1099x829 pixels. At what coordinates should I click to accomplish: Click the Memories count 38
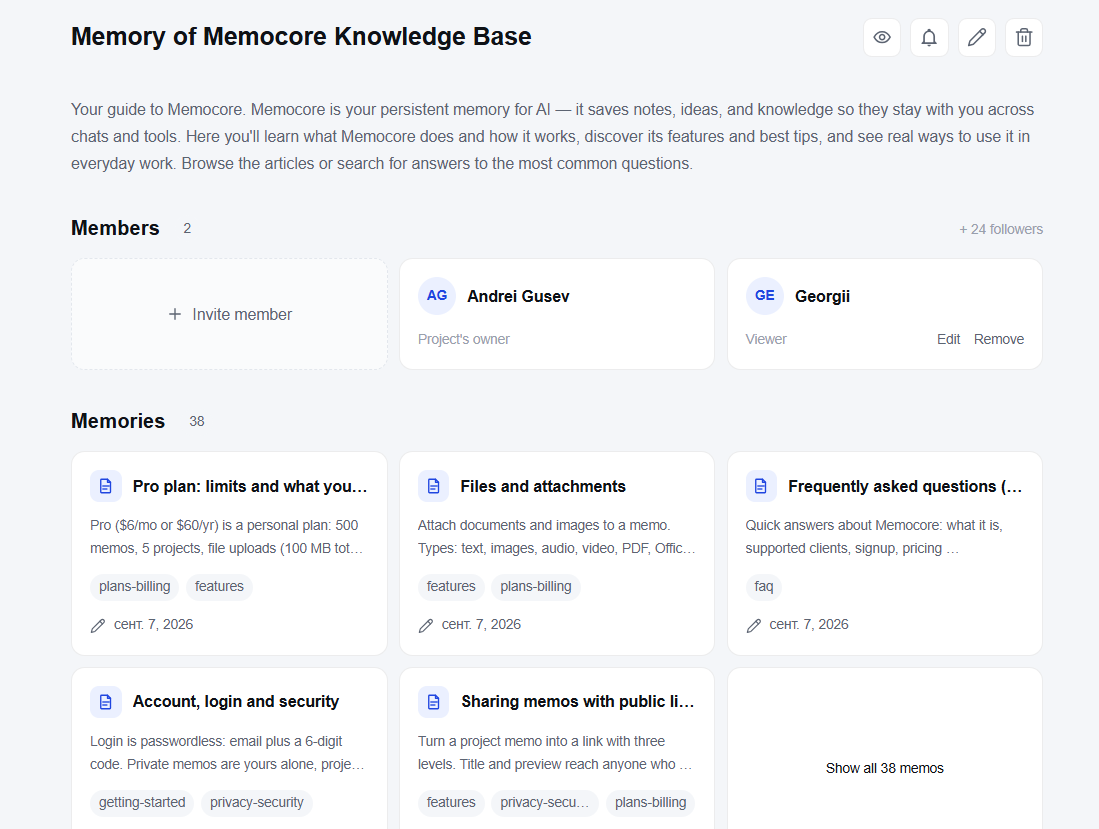pos(197,422)
